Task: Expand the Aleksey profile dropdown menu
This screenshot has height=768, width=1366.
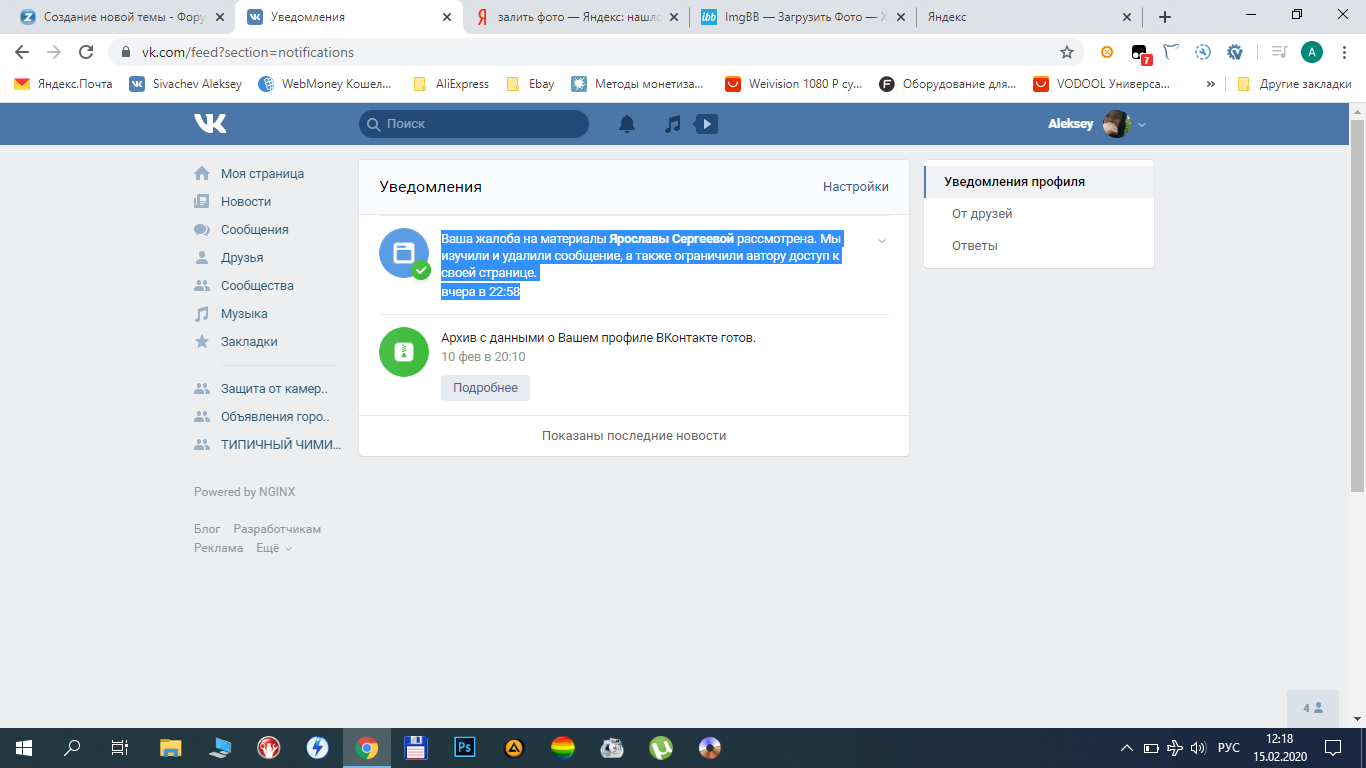Action: pyautogui.click(x=1142, y=124)
